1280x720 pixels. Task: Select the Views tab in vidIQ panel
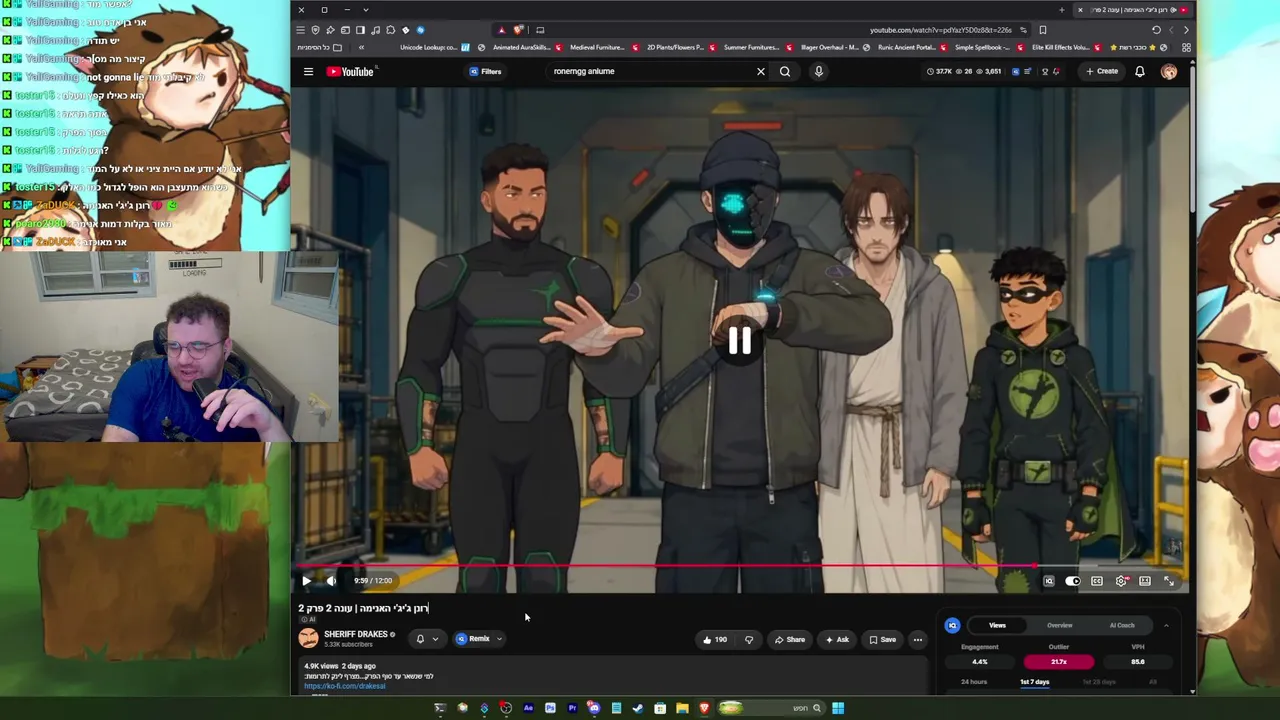tap(997, 626)
